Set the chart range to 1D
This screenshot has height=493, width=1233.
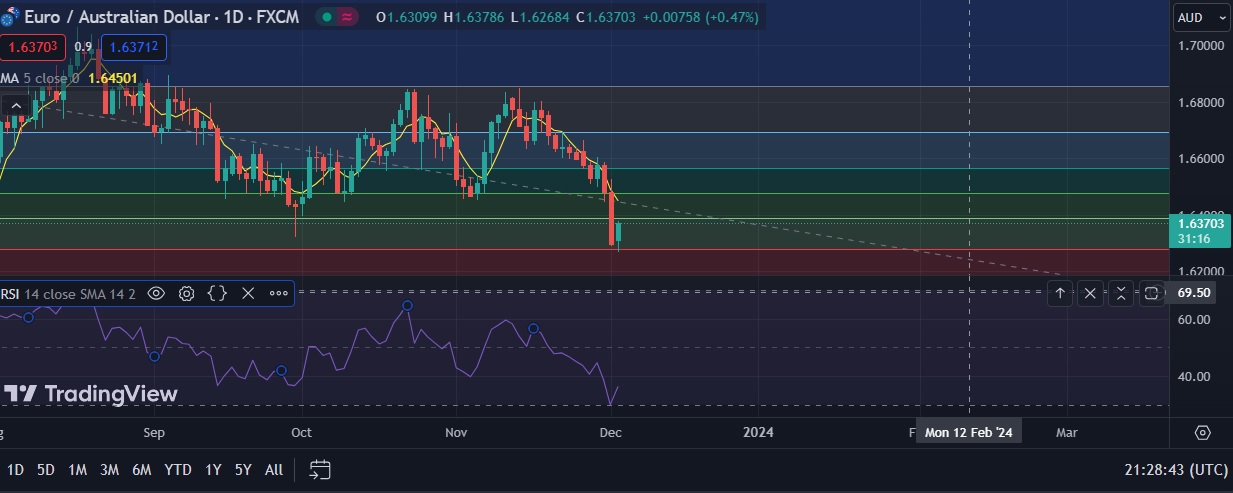(16, 470)
